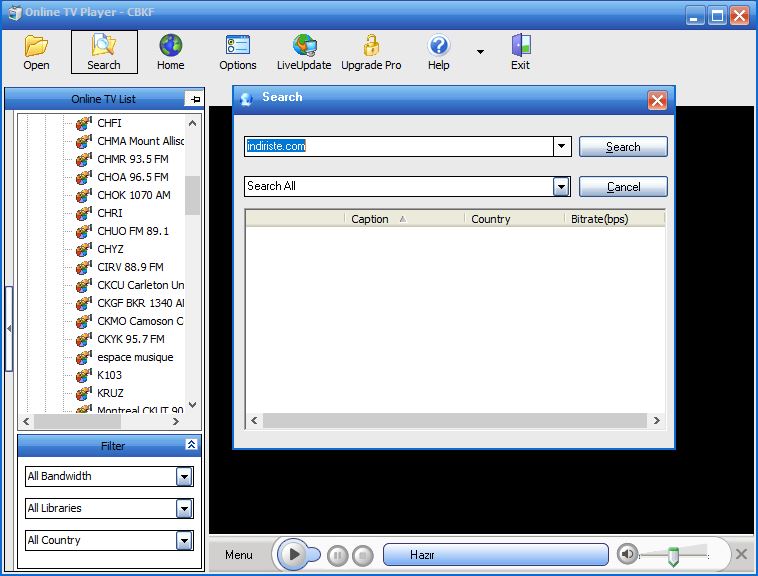The height and width of the screenshot is (576, 758).
Task: Select the KRUZ station
Action: click(x=110, y=393)
